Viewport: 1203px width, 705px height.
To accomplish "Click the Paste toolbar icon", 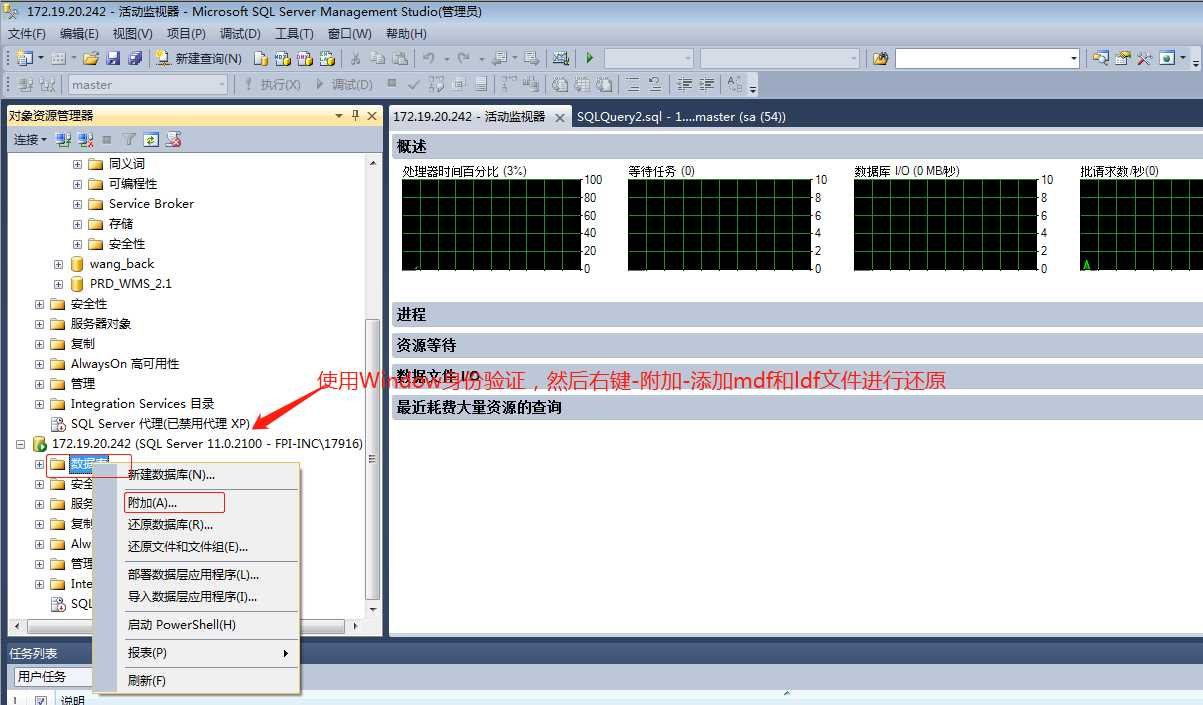I will (399, 59).
